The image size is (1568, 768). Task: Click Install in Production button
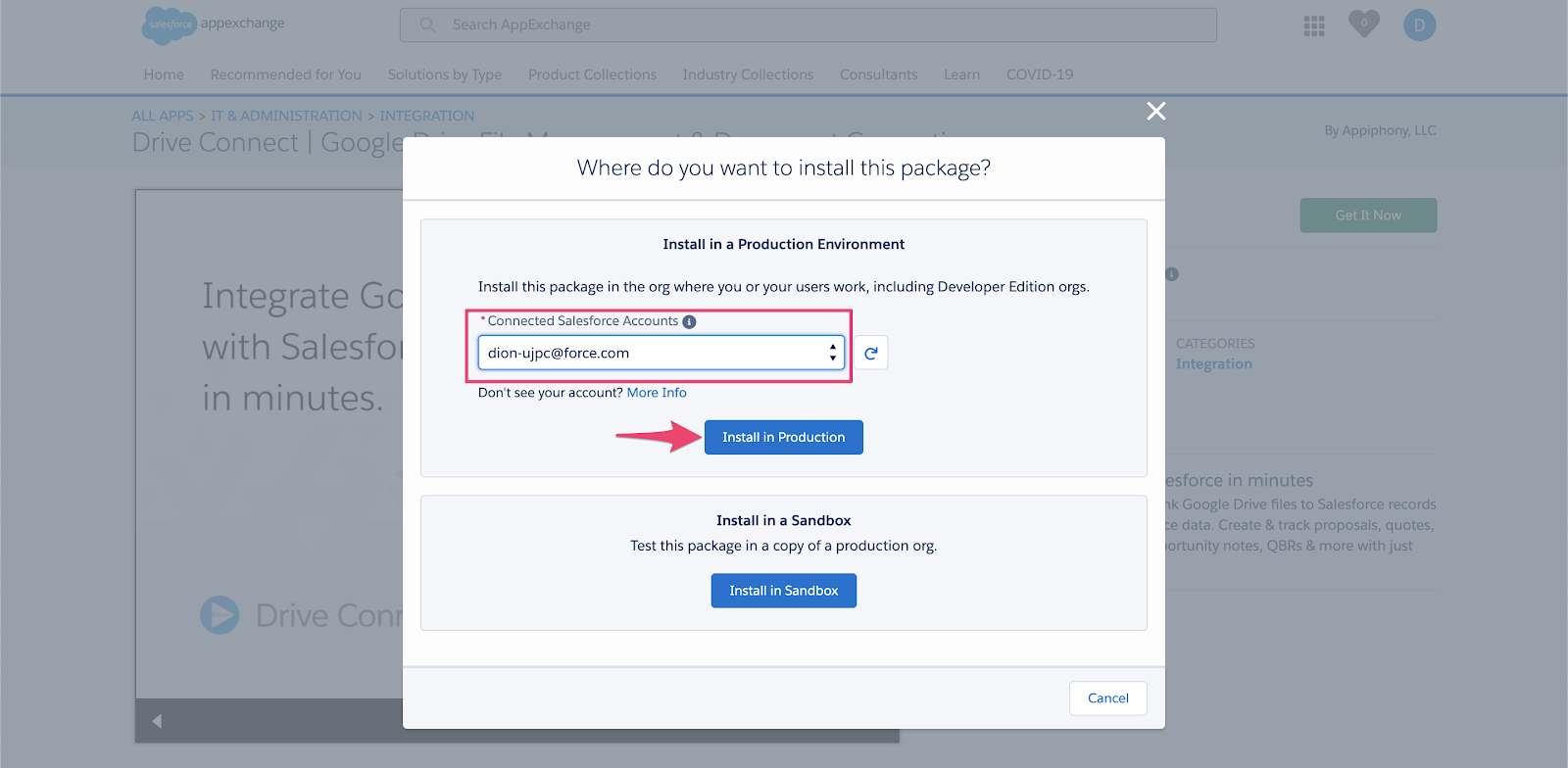(x=784, y=437)
